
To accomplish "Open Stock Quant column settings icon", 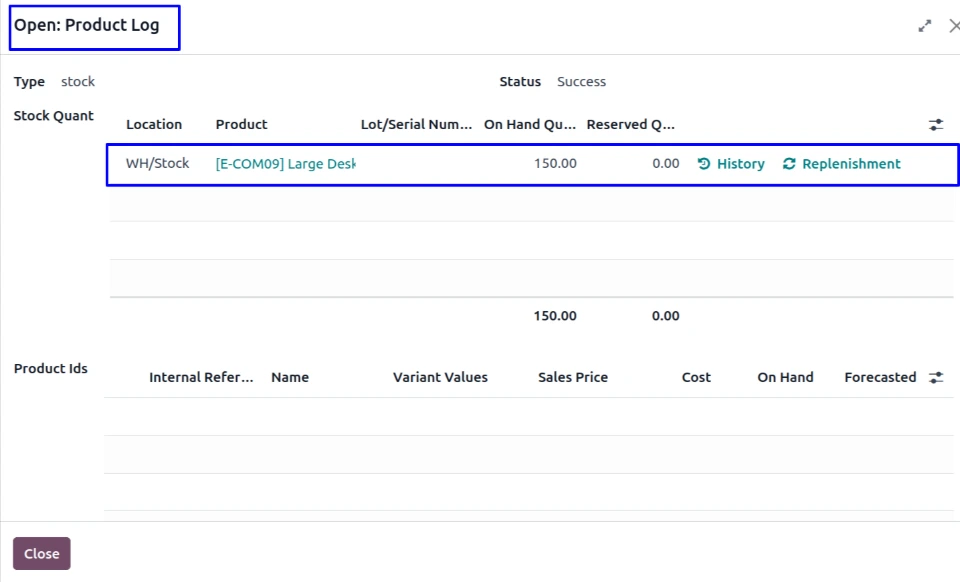I will 936,125.
